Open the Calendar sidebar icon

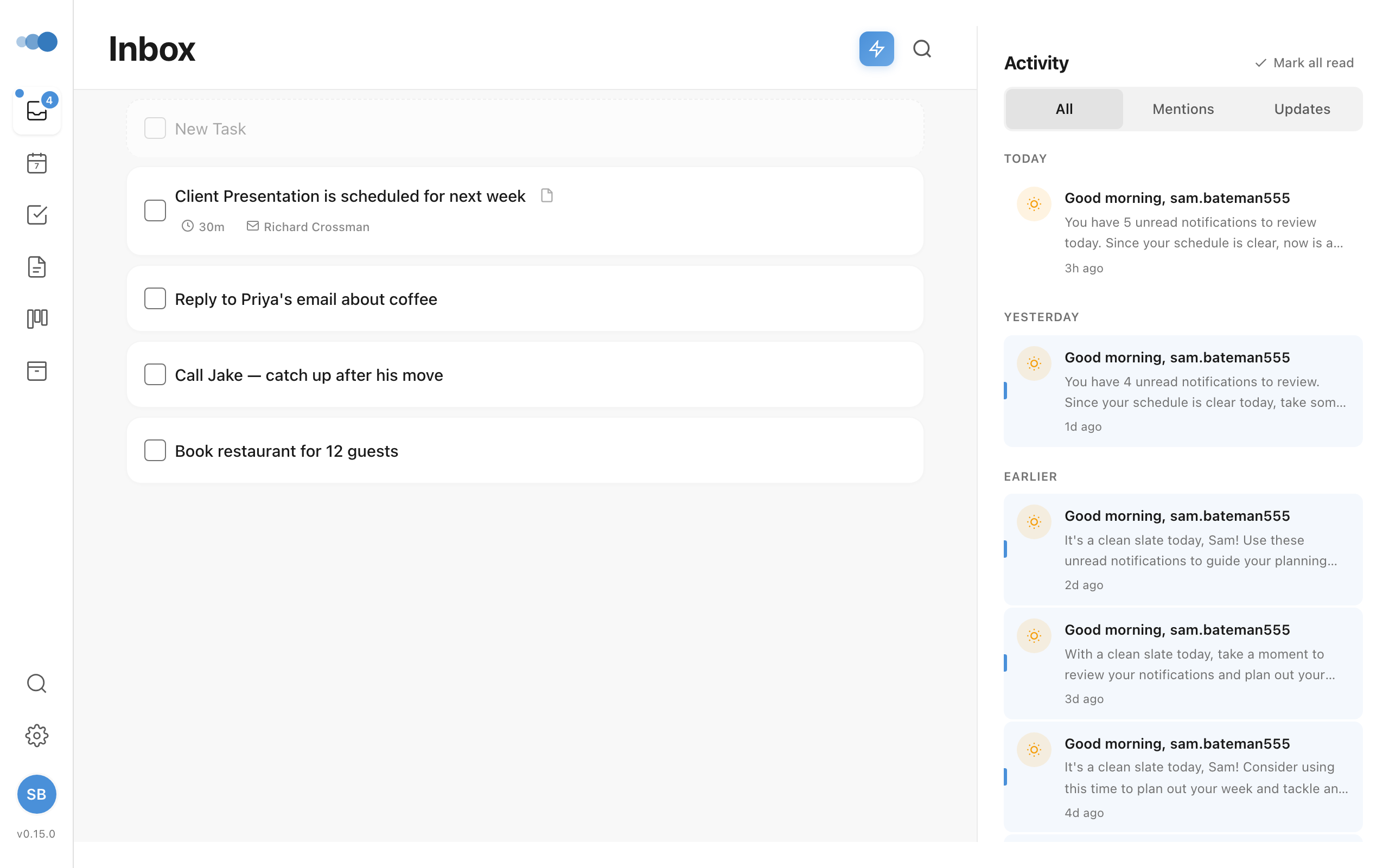[x=37, y=164]
